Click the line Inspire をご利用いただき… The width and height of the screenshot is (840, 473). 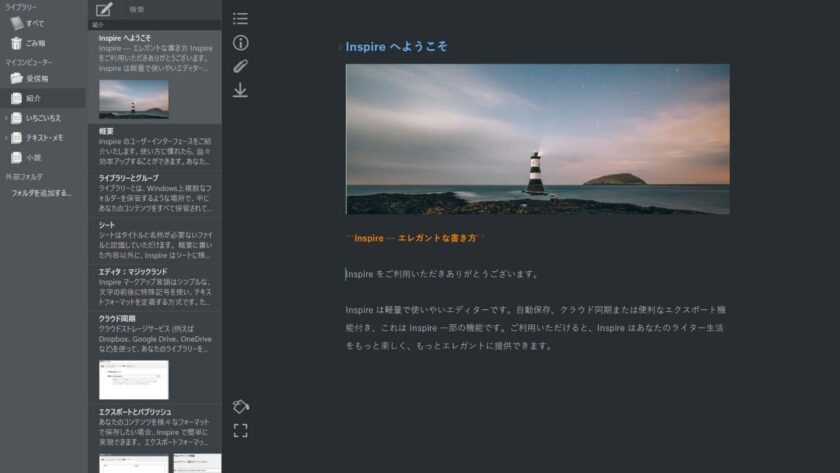click(x=442, y=274)
